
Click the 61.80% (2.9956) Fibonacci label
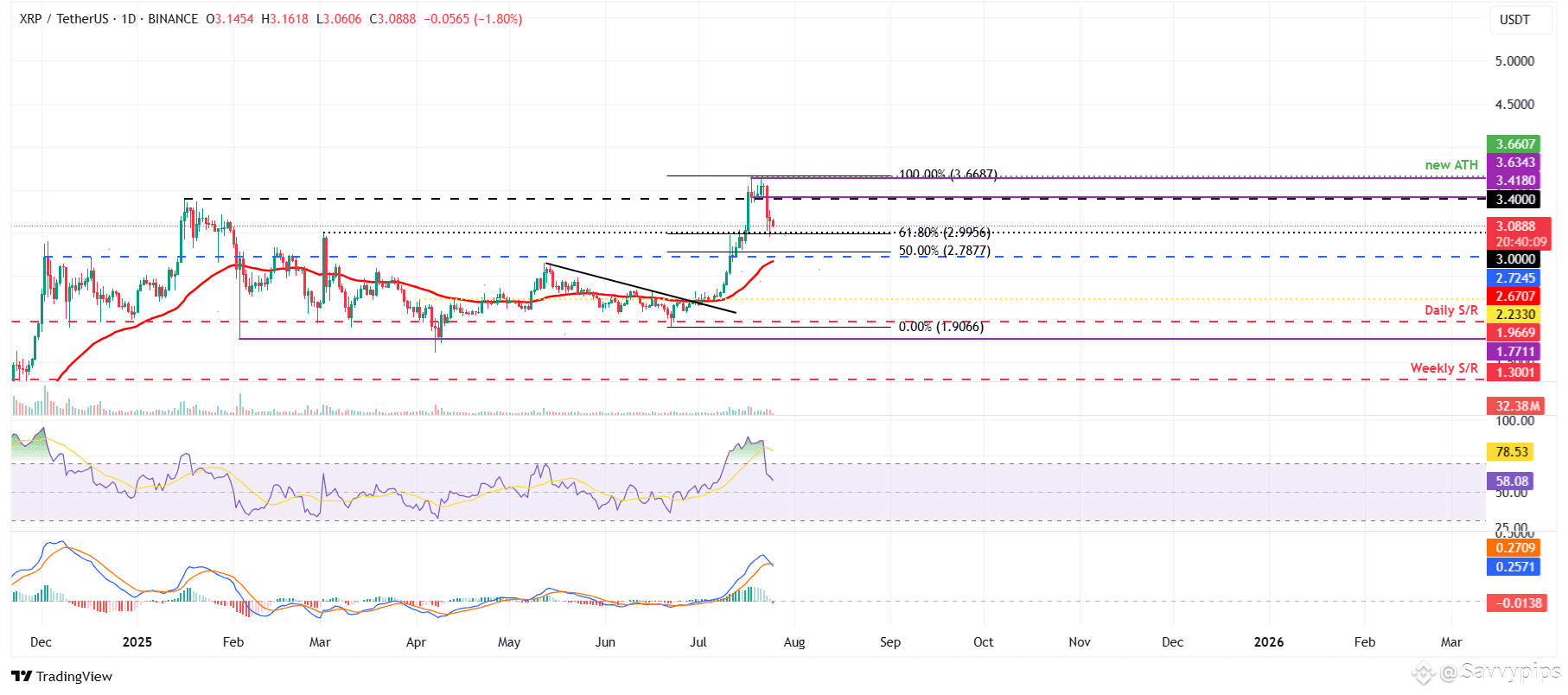click(x=944, y=233)
